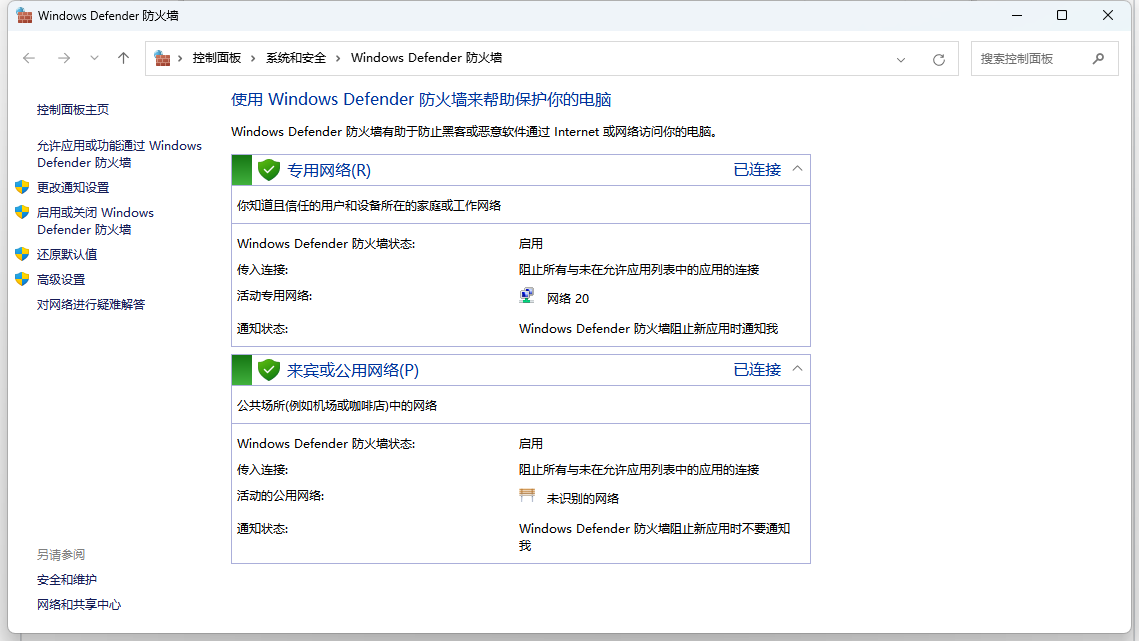Open the address bar history dropdown

tap(901, 60)
